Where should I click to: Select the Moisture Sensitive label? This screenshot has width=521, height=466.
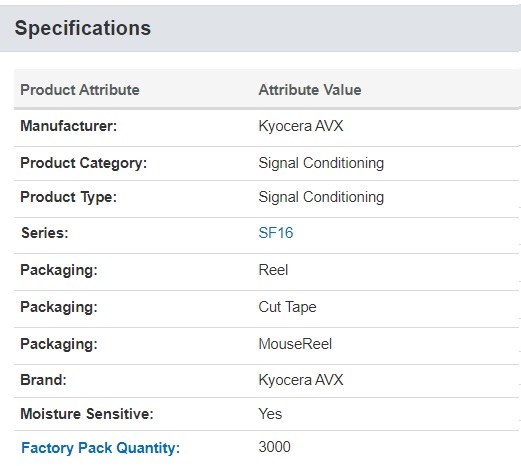click(87, 414)
